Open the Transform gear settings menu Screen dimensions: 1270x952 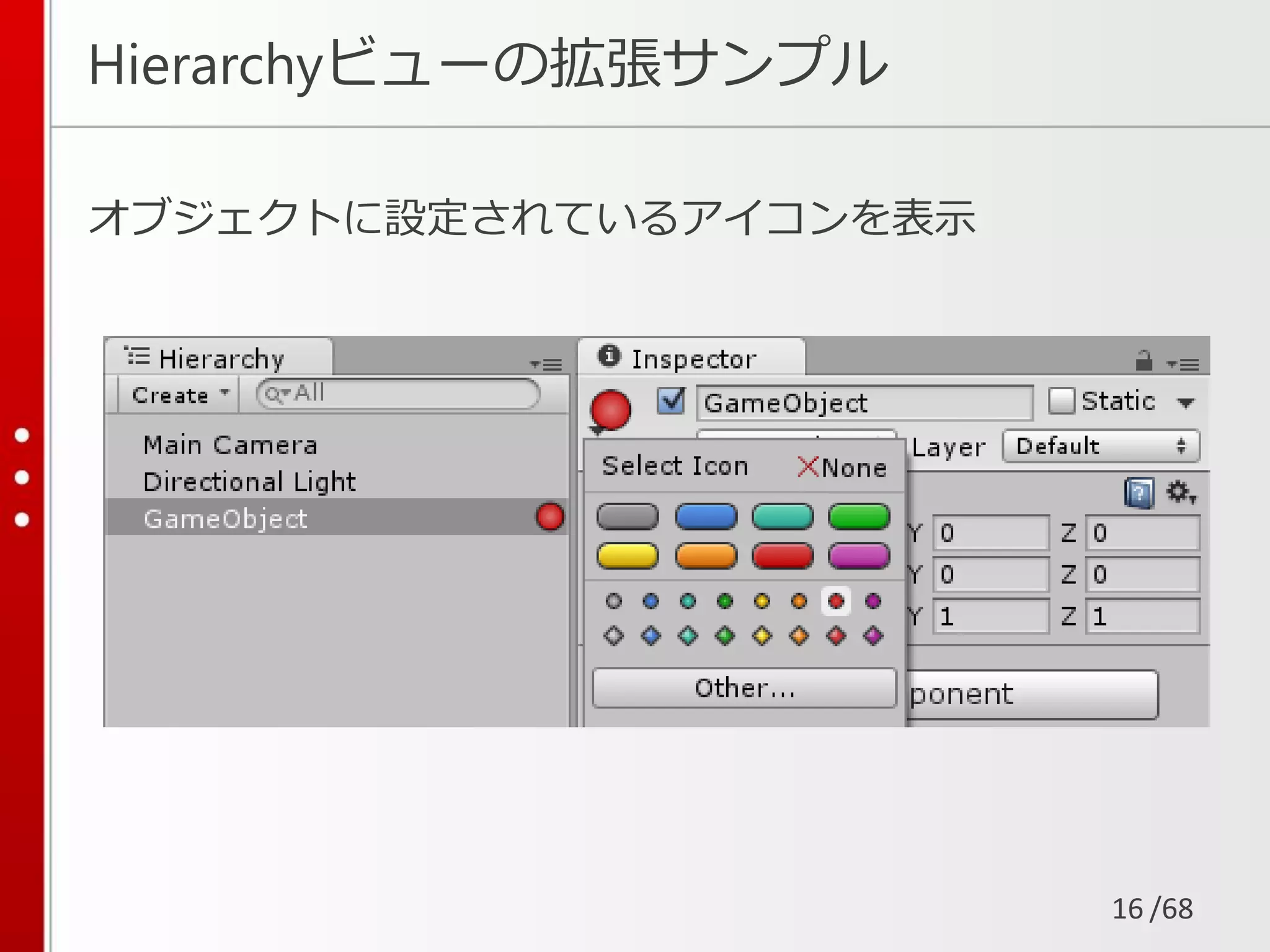click(1181, 493)
